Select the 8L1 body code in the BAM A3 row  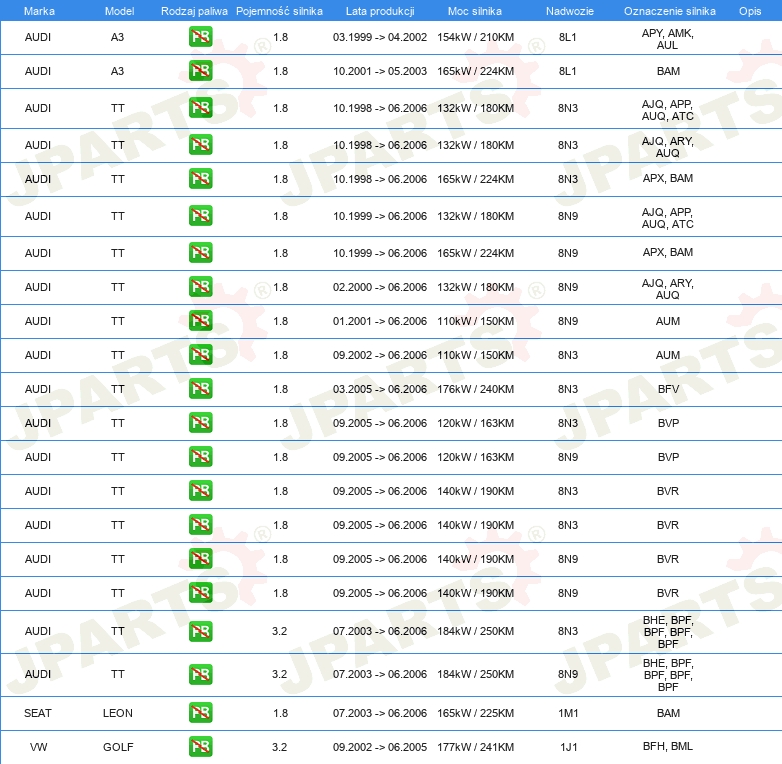pyautogui.click(x=568, y=71)
